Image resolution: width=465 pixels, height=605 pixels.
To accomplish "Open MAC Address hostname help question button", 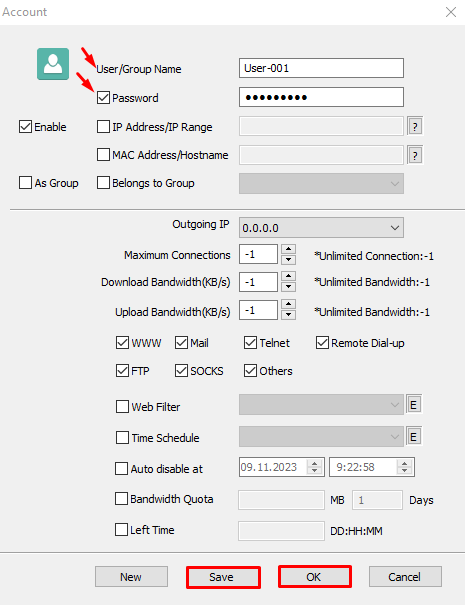I will click(415, 155).
